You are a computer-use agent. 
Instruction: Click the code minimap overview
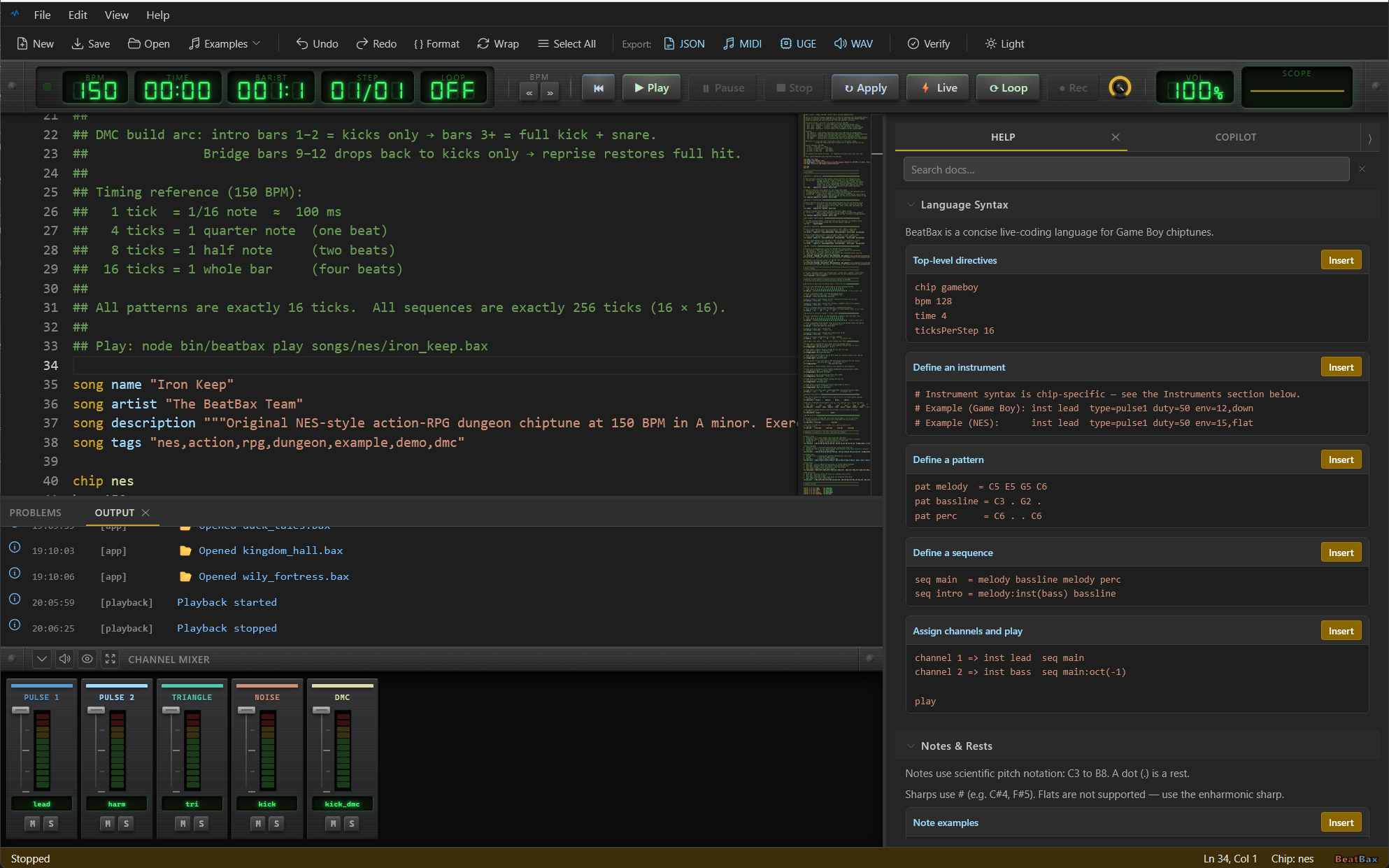(836, 305)
